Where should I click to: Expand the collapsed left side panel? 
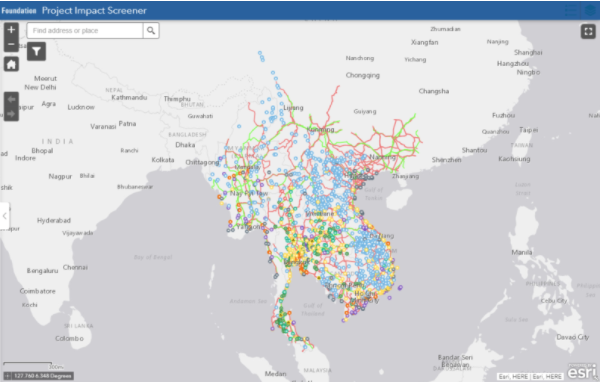4,216
